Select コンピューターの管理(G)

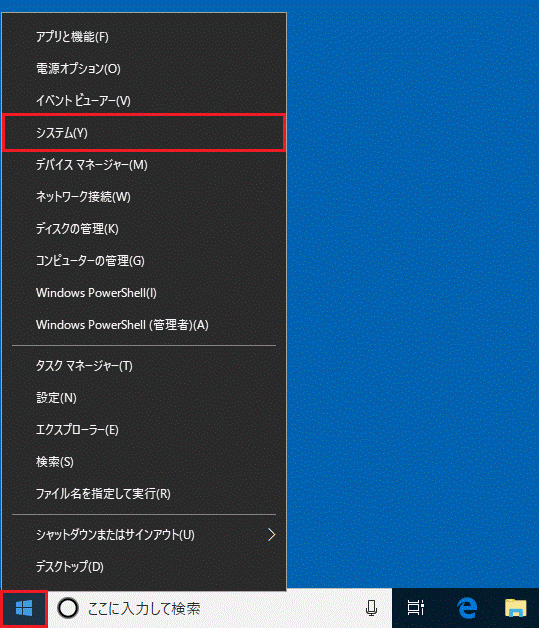pyautogui.click(x=144, y=261)
